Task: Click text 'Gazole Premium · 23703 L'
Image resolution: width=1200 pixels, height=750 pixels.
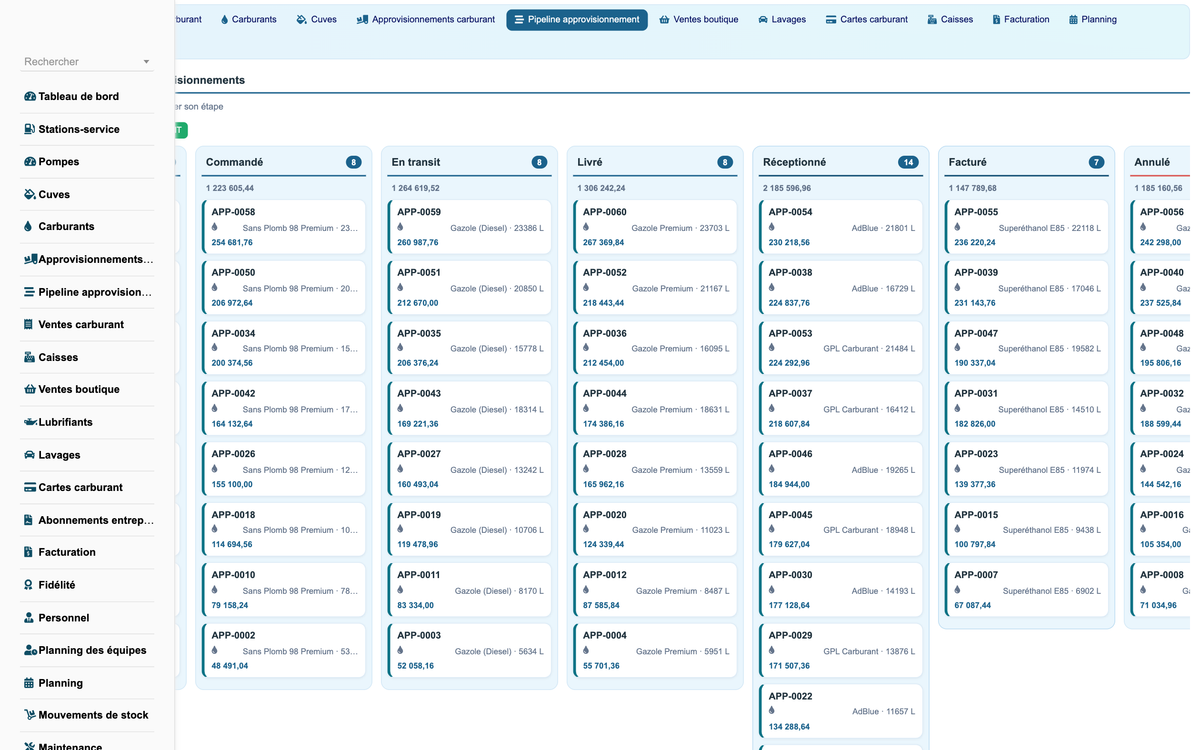Action: (x=680, y=228)
